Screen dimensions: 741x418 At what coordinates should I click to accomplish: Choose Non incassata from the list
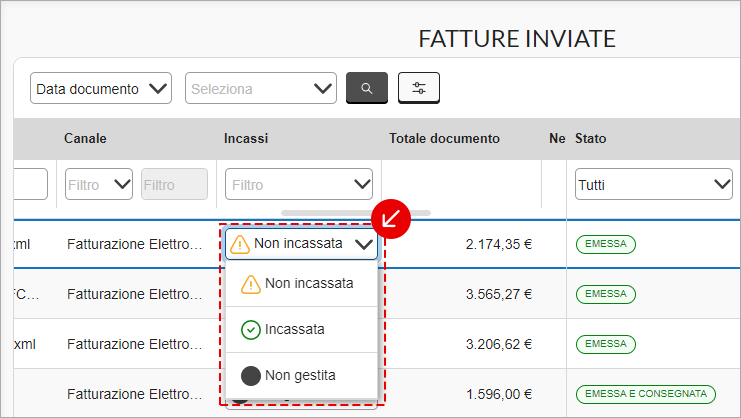click(x=302, y=283)
